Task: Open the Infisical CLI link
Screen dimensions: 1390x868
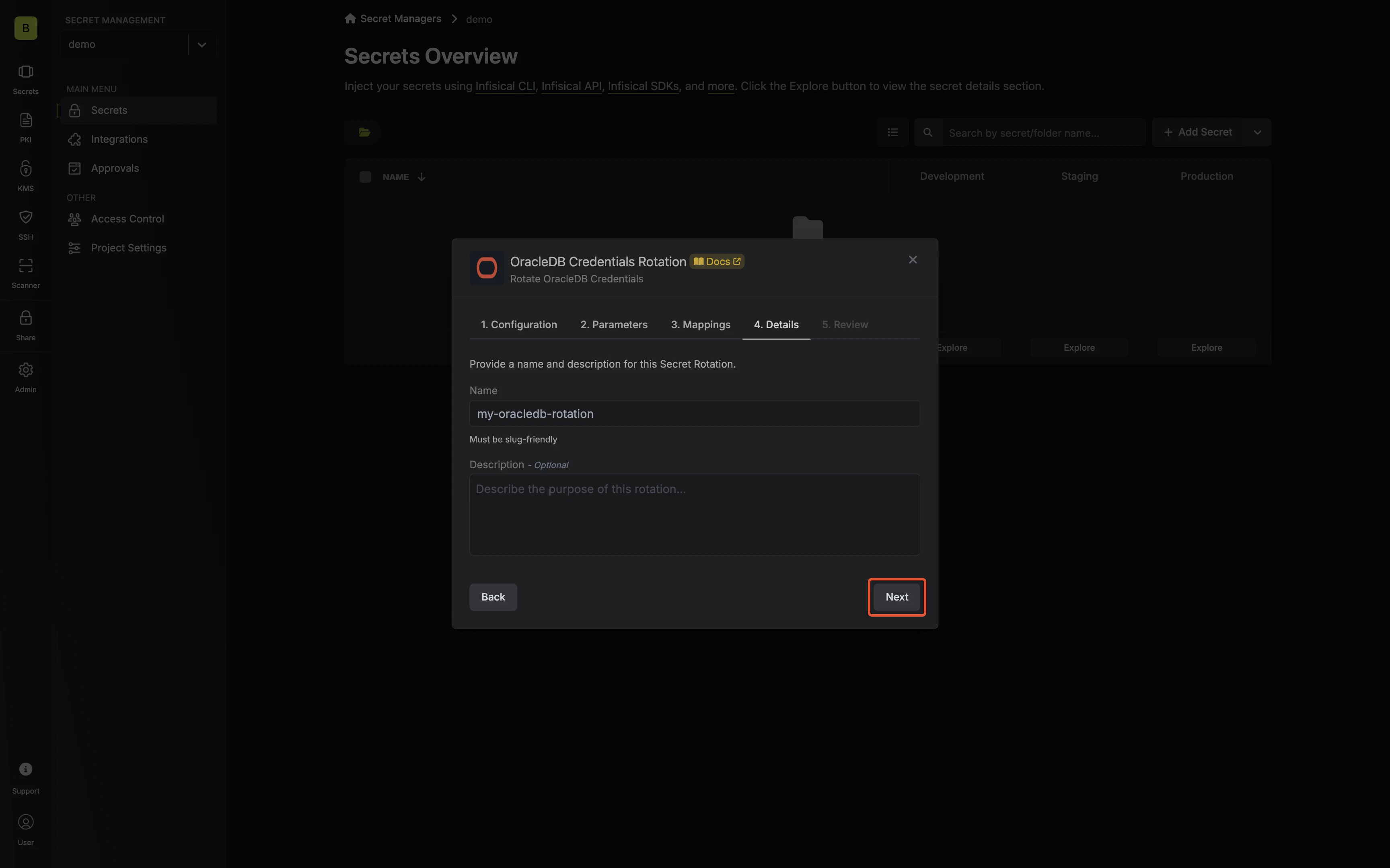Action: pos(505,86)
